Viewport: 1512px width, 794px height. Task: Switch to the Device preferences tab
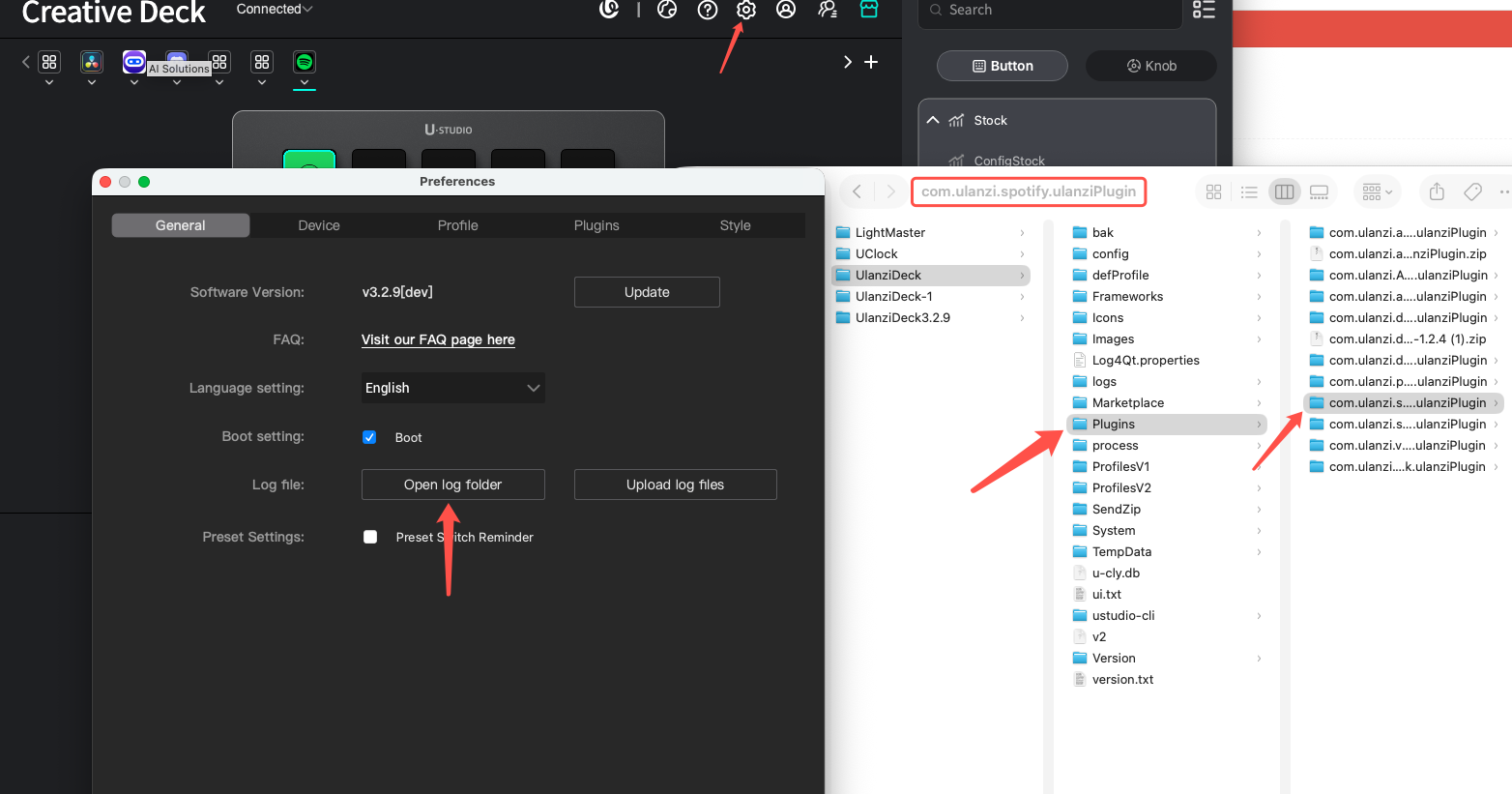(x=319, y=225)
